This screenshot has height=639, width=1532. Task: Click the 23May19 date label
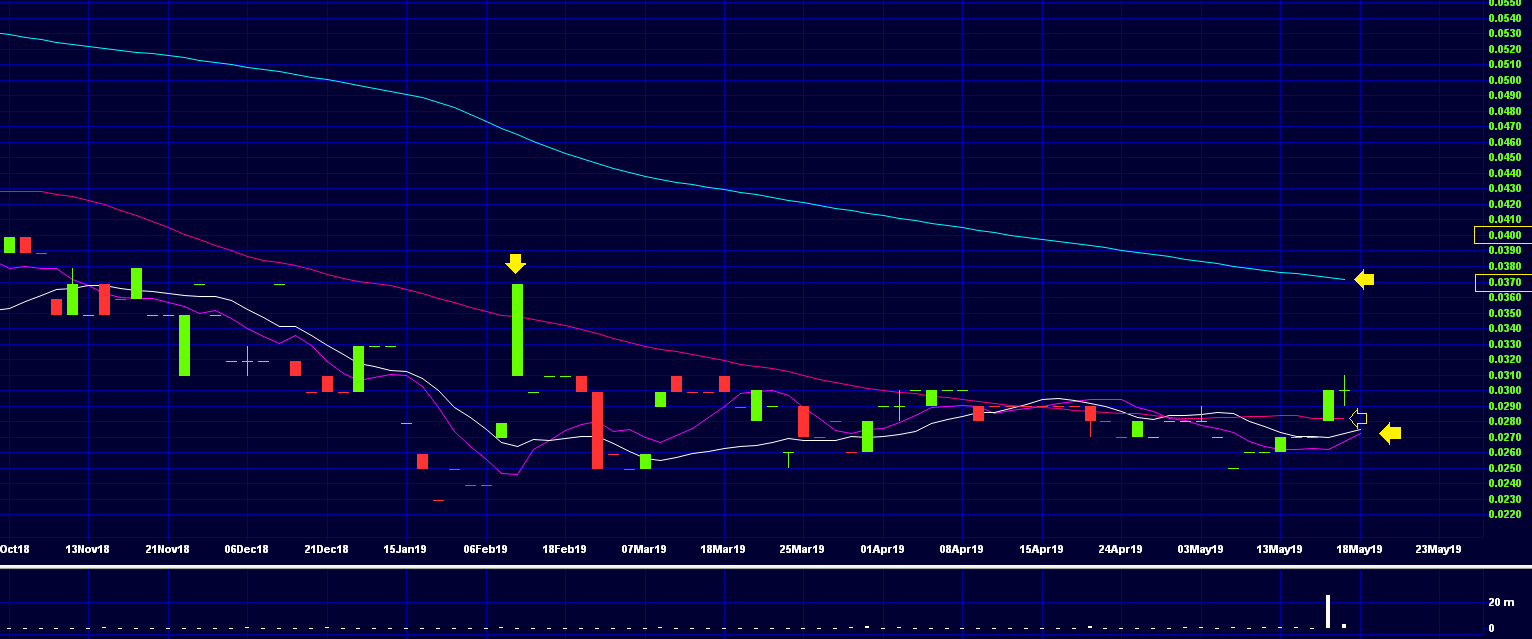[1438, 549]
